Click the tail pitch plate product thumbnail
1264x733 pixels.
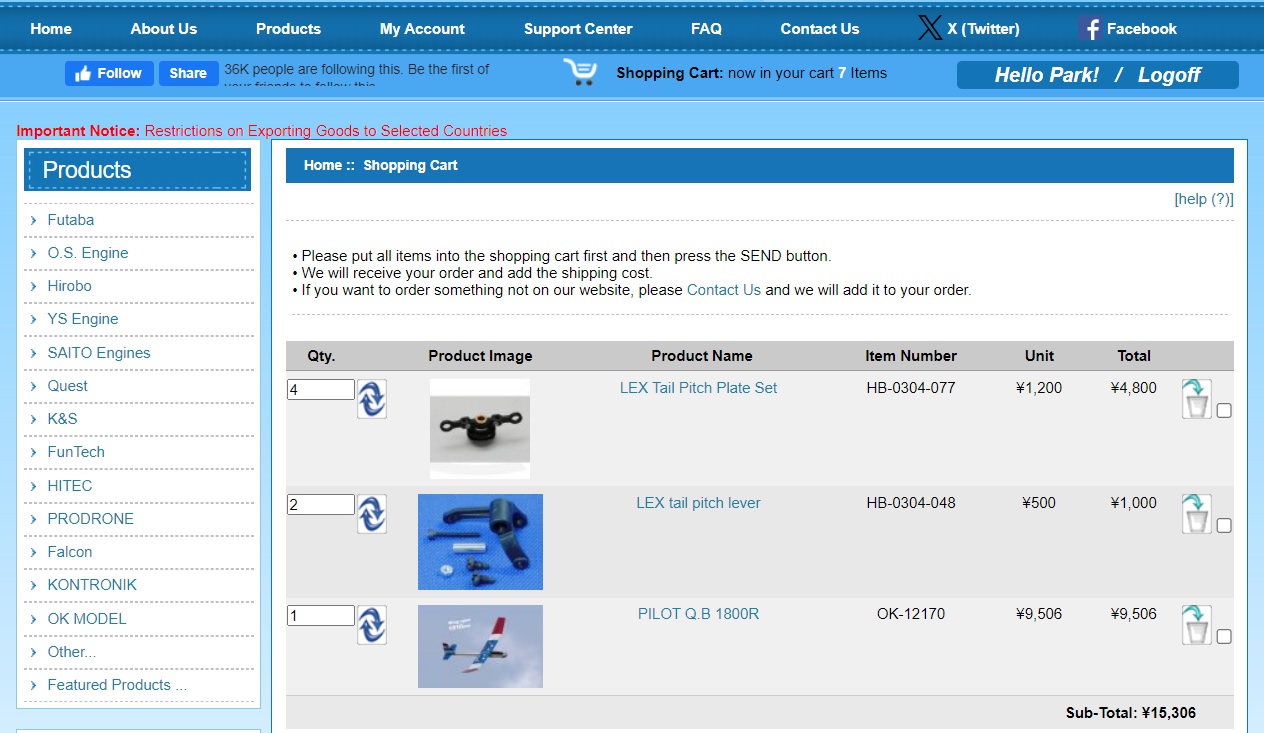point(480,428)
